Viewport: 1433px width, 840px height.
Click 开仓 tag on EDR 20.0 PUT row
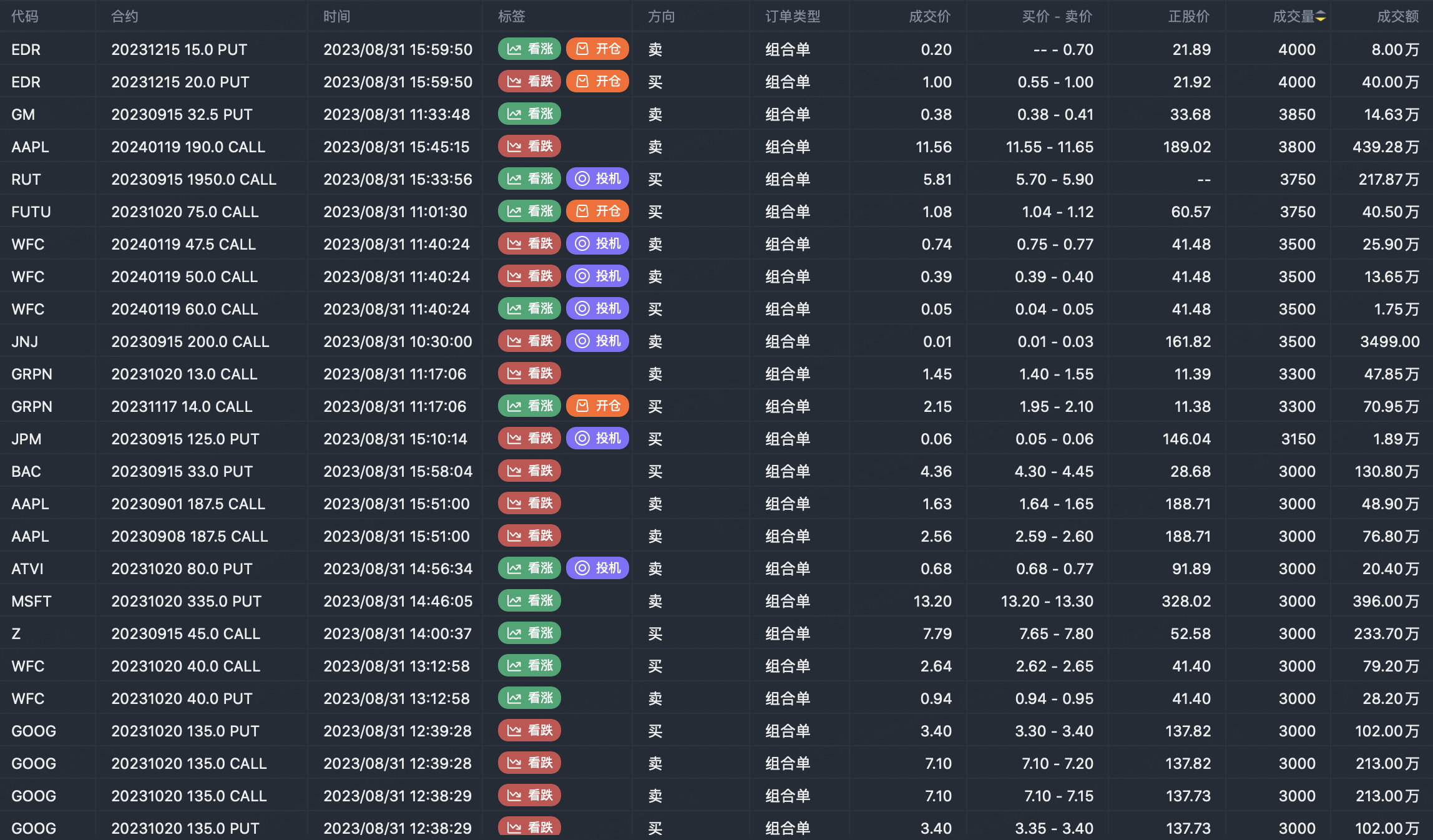[597, 82]
